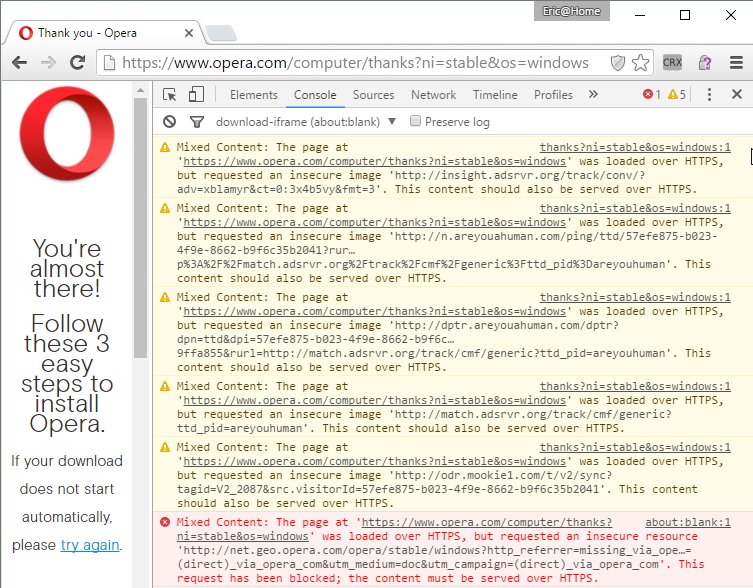Click the red error count indicator
This screenshot has height=588, width=753.
coord(652,94)
